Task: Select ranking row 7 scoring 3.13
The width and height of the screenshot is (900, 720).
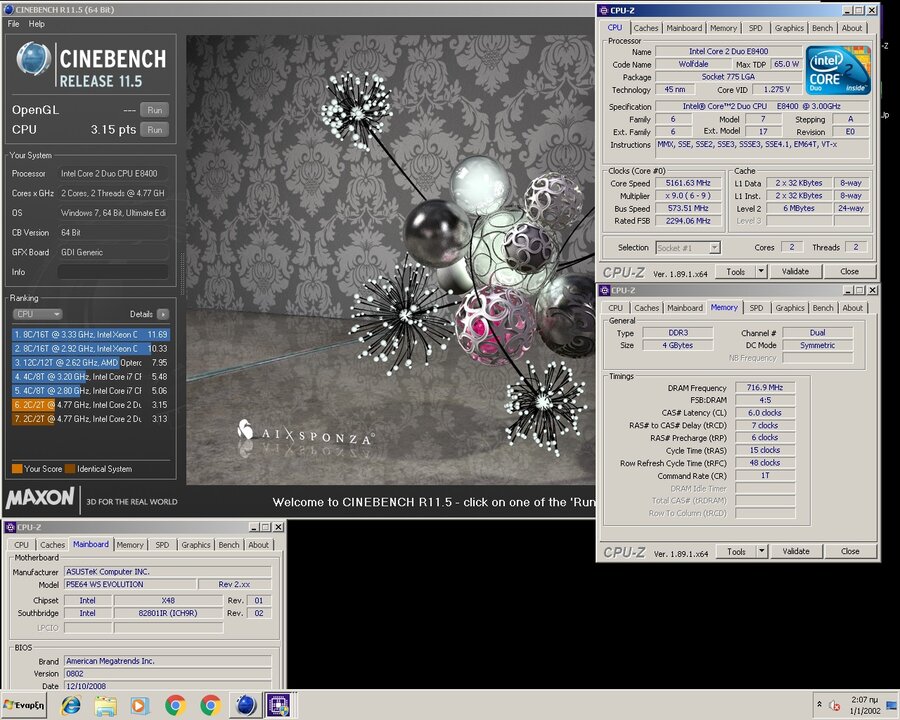Action: tap(91, 419)
